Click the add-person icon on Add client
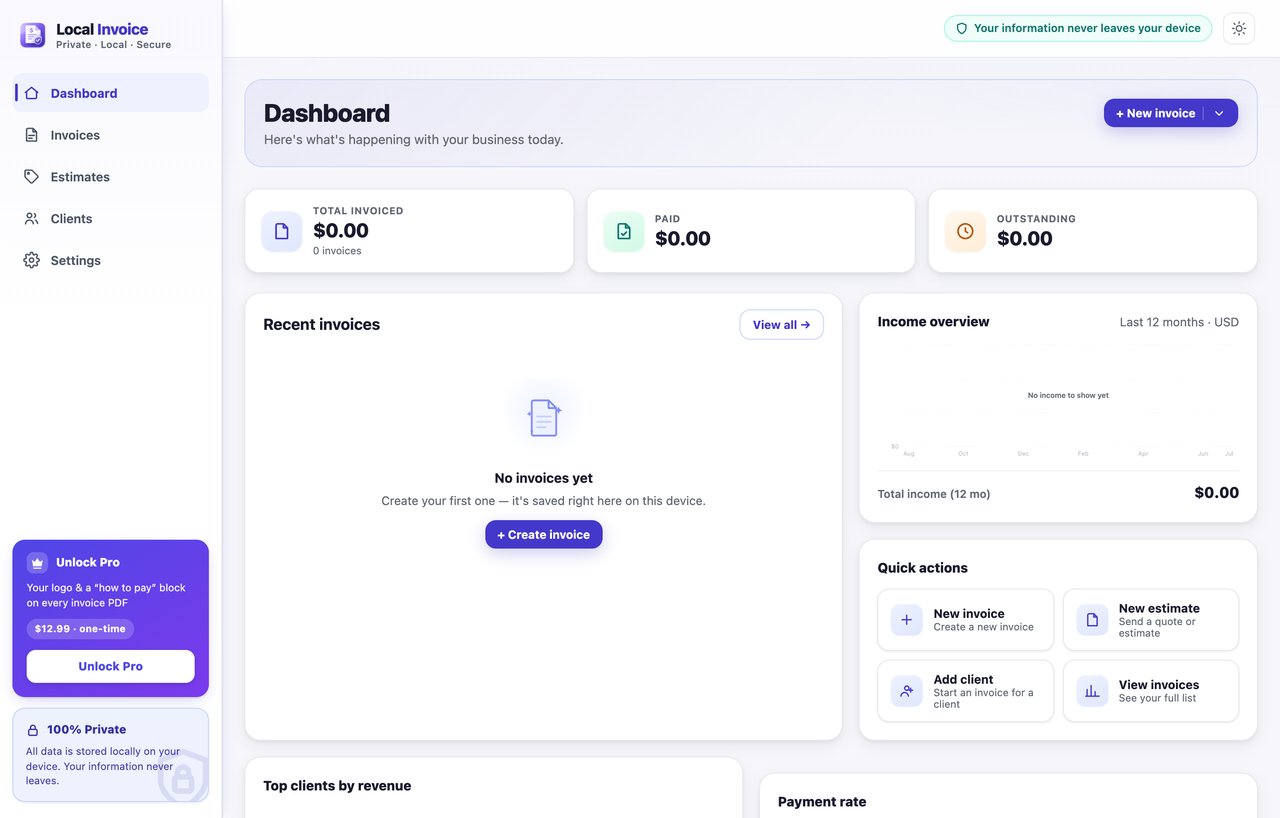The height and width of the screenshot is (818, 1280). [x=907, y=691]
